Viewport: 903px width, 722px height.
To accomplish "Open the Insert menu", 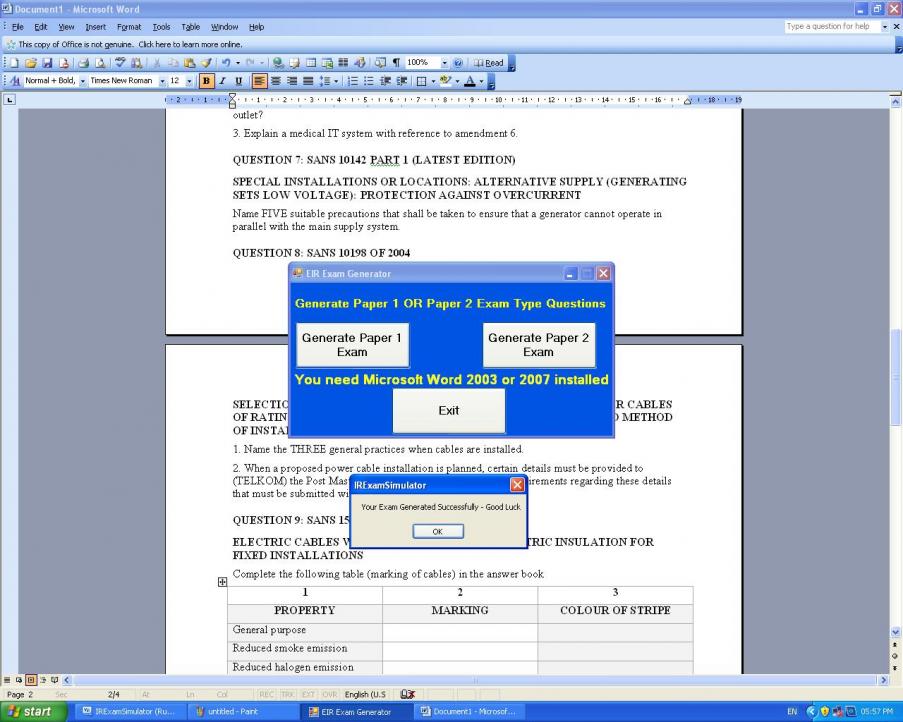I will pyautogui.click(x=95, y=26).
